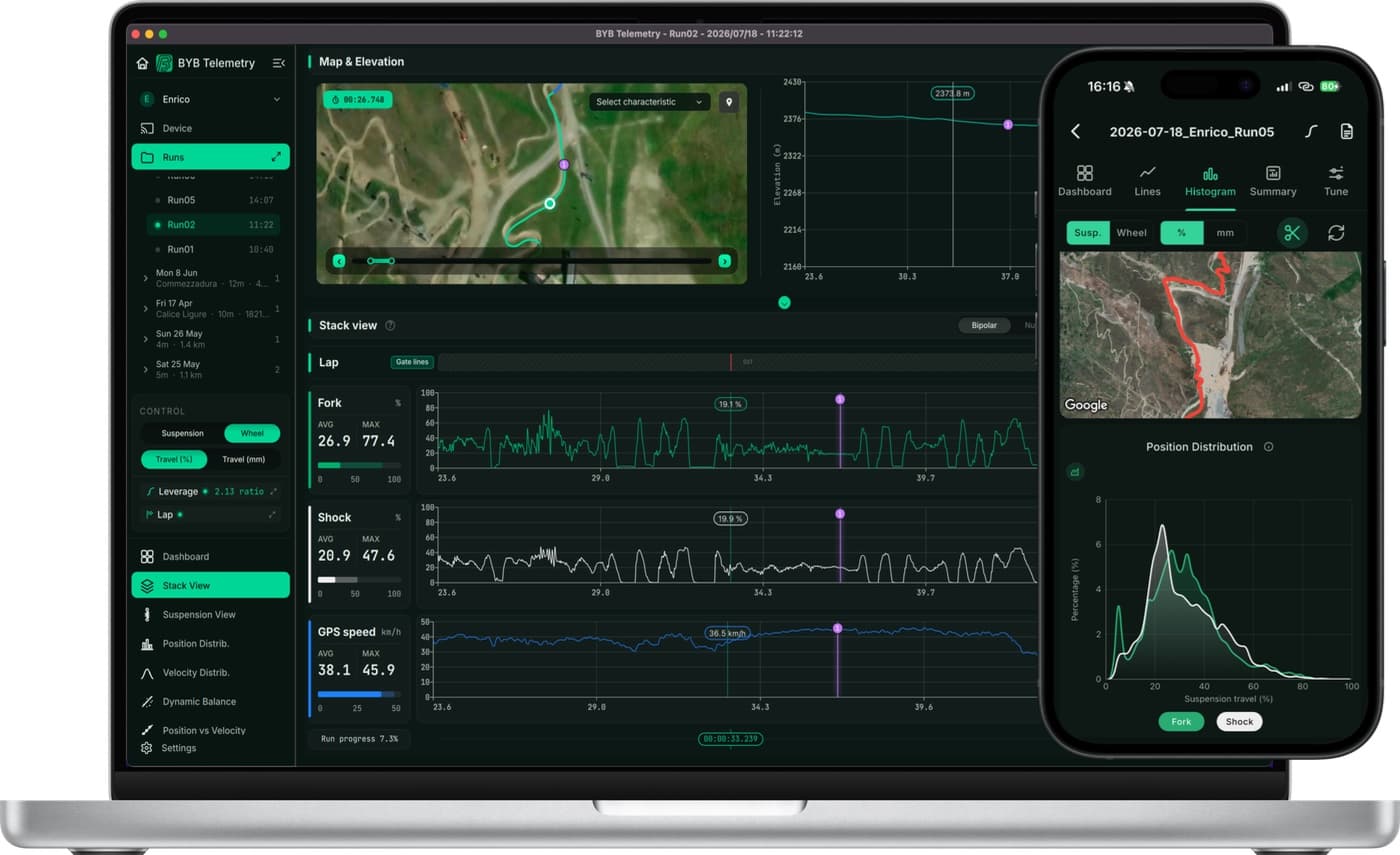Select Stack View in the sidebar
The height and width of the screenshot is (855, 1400).
tap(210, 585)
